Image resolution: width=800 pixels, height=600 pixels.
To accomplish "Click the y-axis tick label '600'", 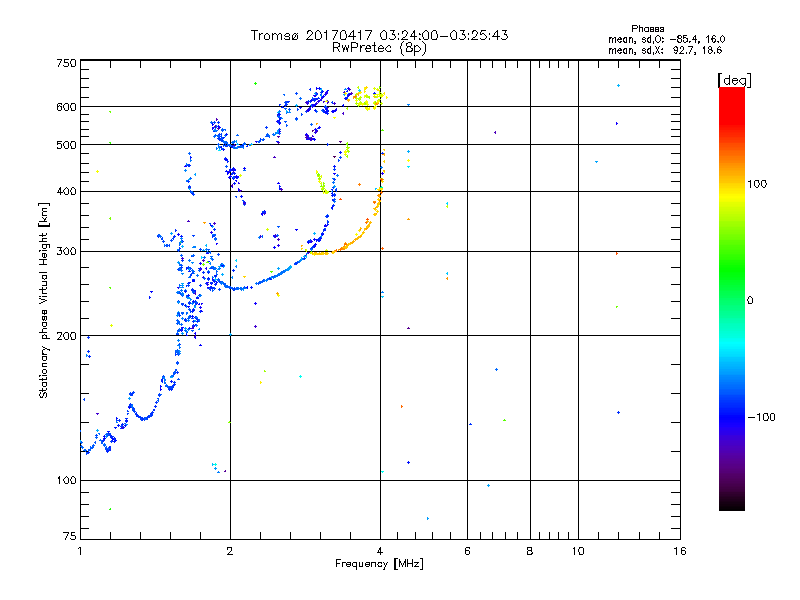I will coord(66,107).
